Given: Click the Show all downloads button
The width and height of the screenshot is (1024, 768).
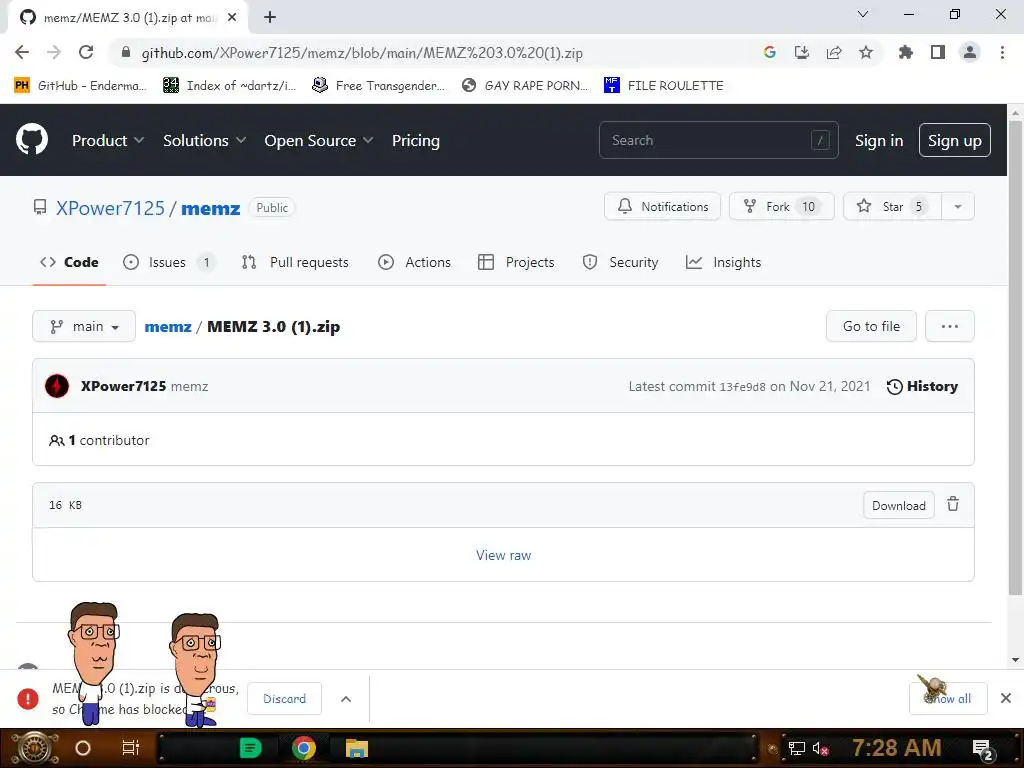Looking at the screenshot, I should tap(948, 699).
